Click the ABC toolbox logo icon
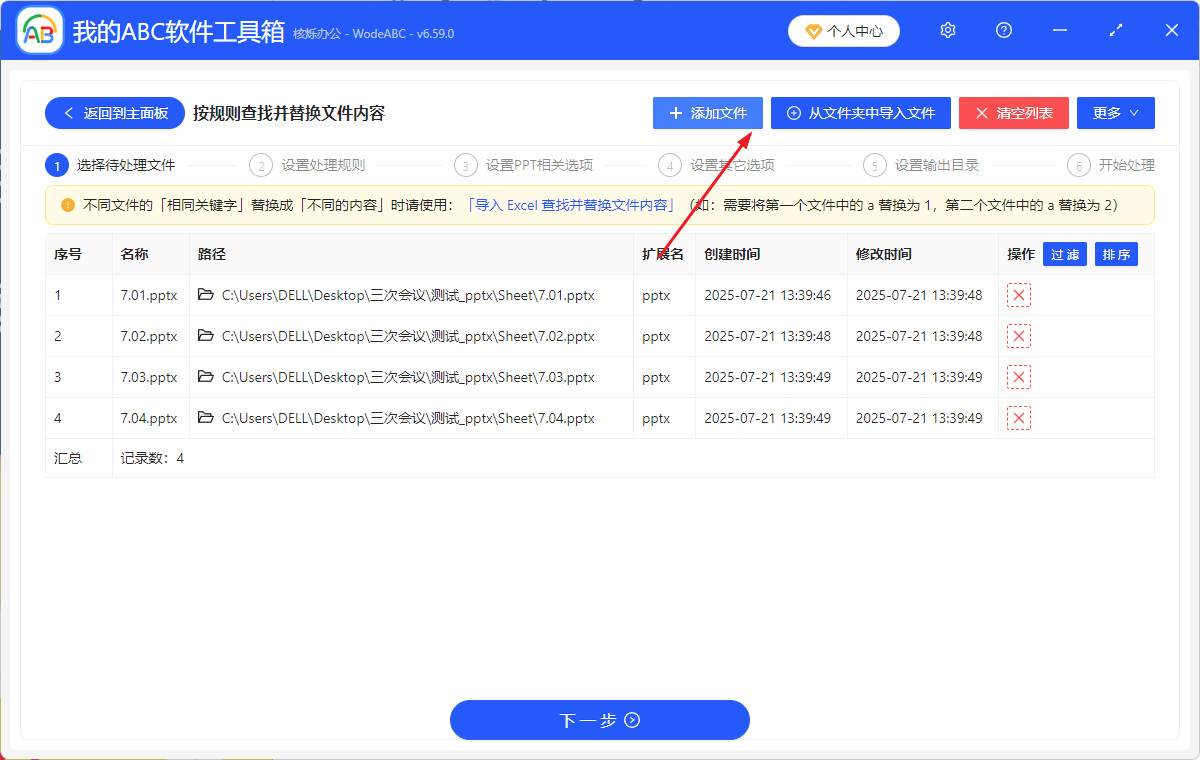Image resolution: width=1200 pixels, height=760 pixels. (x=38, y=30)
